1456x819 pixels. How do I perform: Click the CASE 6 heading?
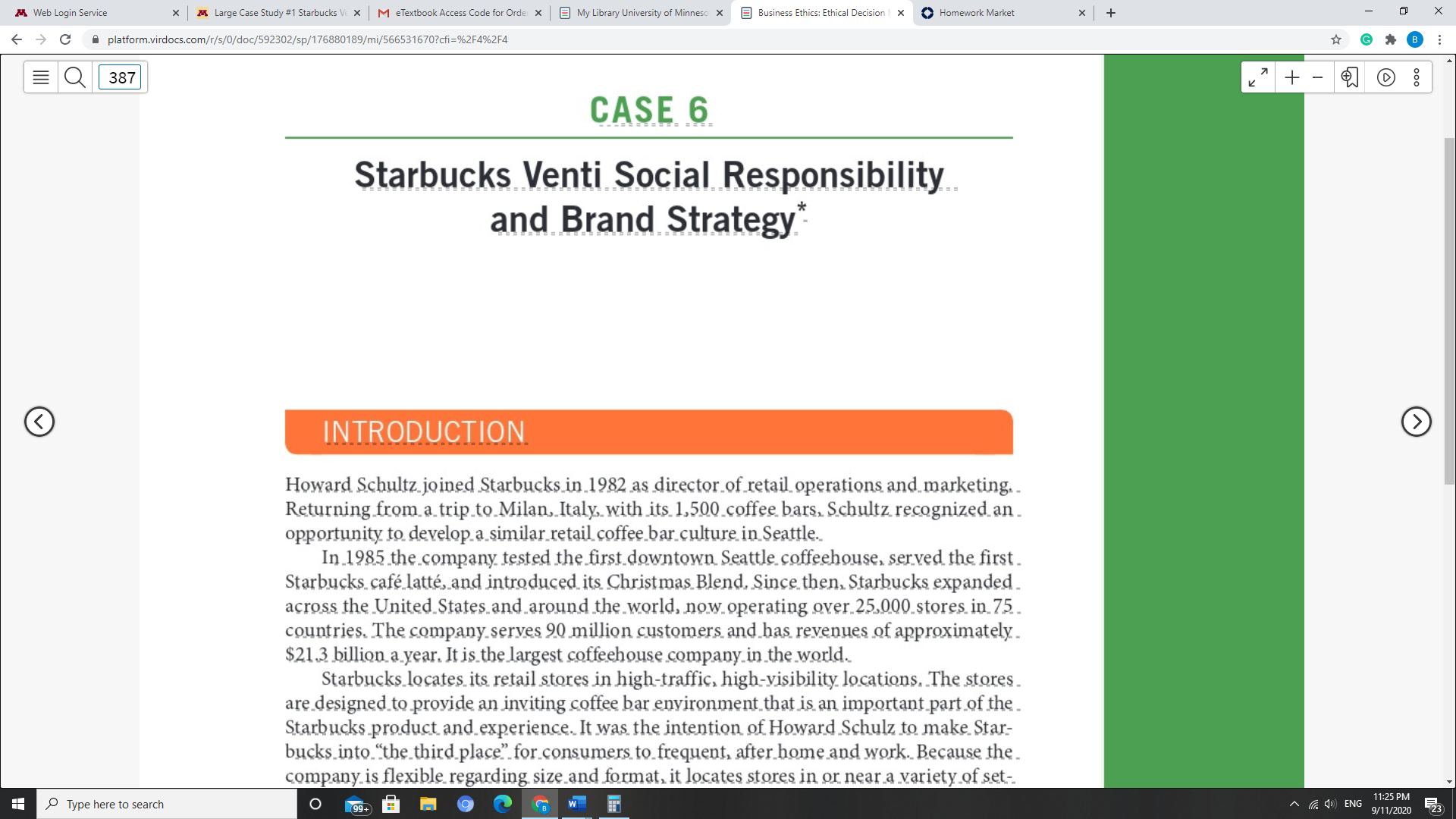tap(649, 110)
